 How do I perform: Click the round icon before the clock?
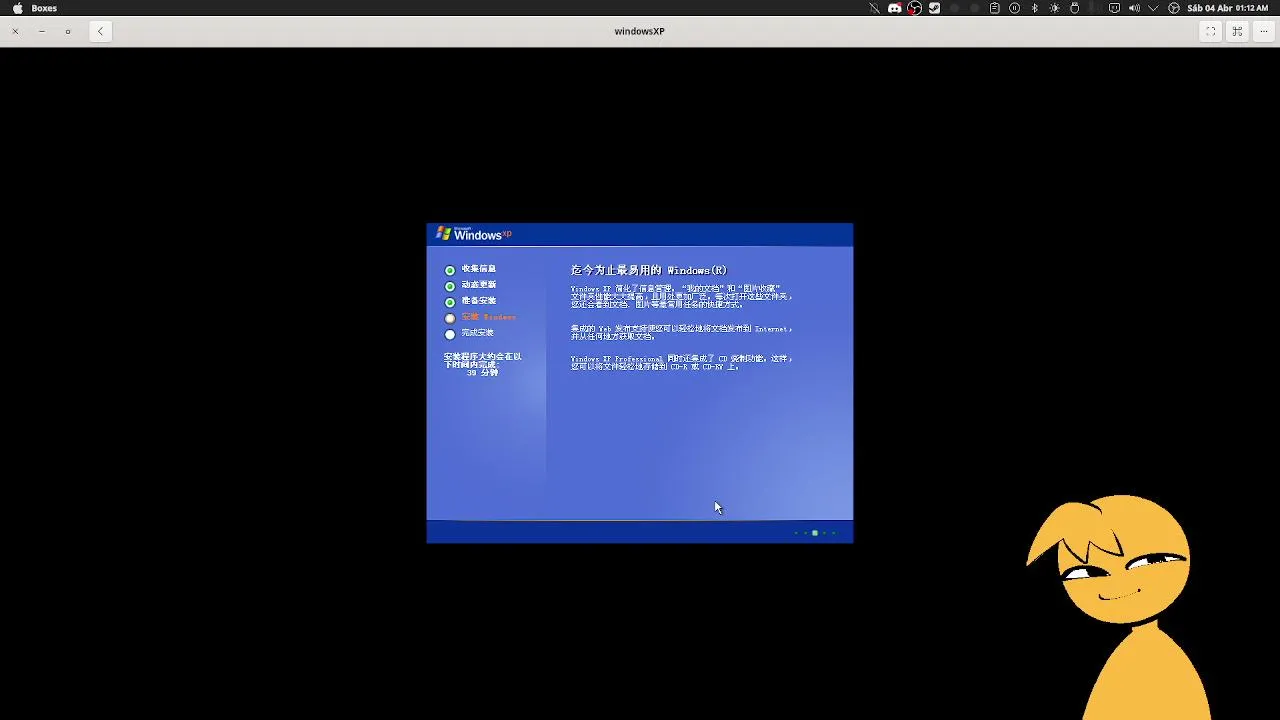1174,8
